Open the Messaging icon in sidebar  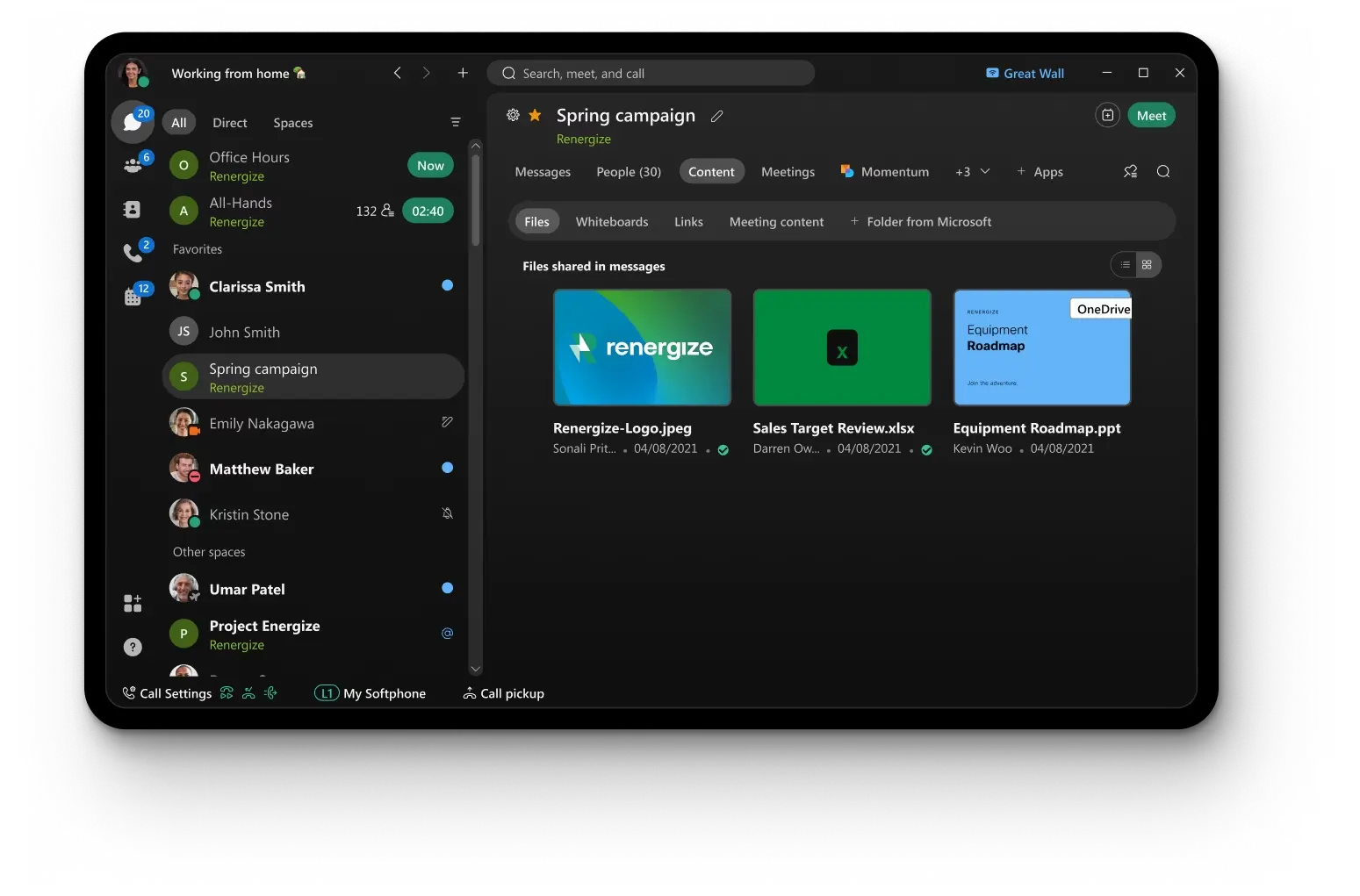pyautogui.click(x=133, y=122)
